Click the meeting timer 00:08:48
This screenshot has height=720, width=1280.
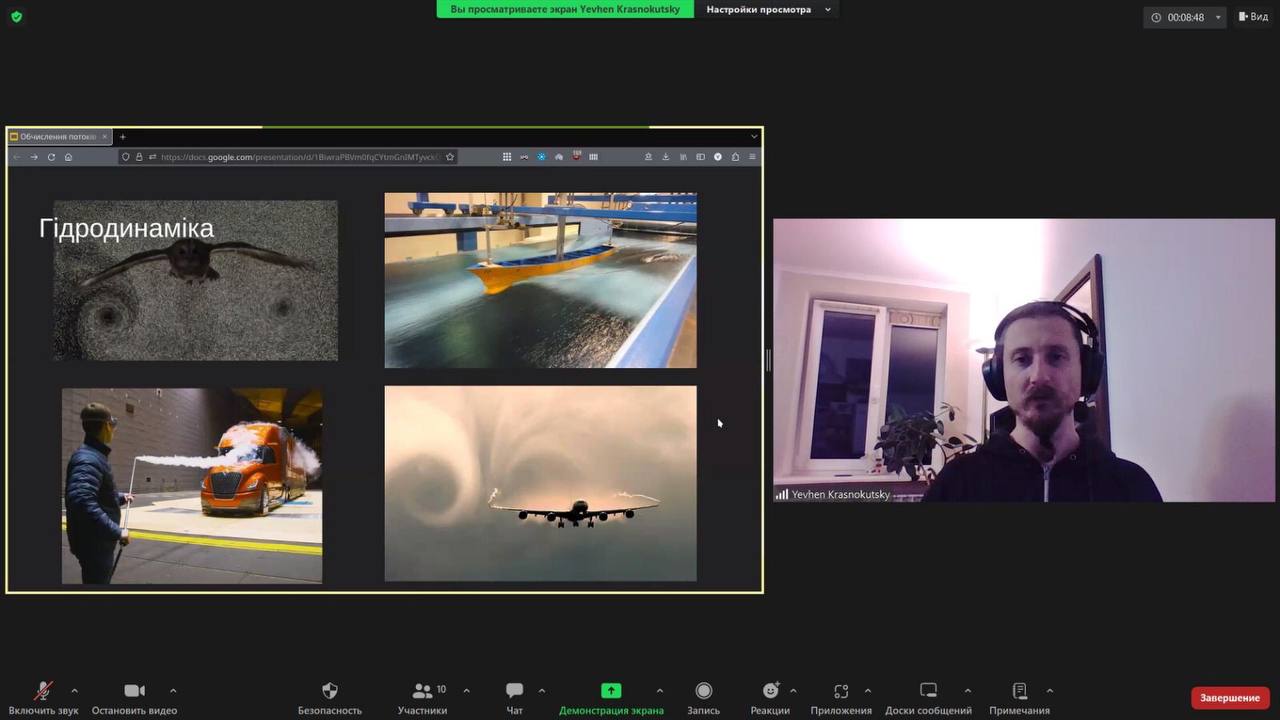(1185, 17)
